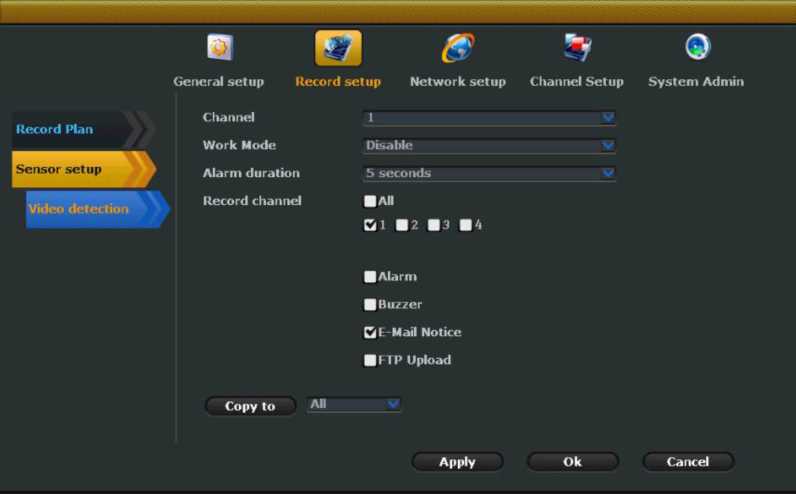
Task: Select the Channel Setup icon
Action: [577, 48]
